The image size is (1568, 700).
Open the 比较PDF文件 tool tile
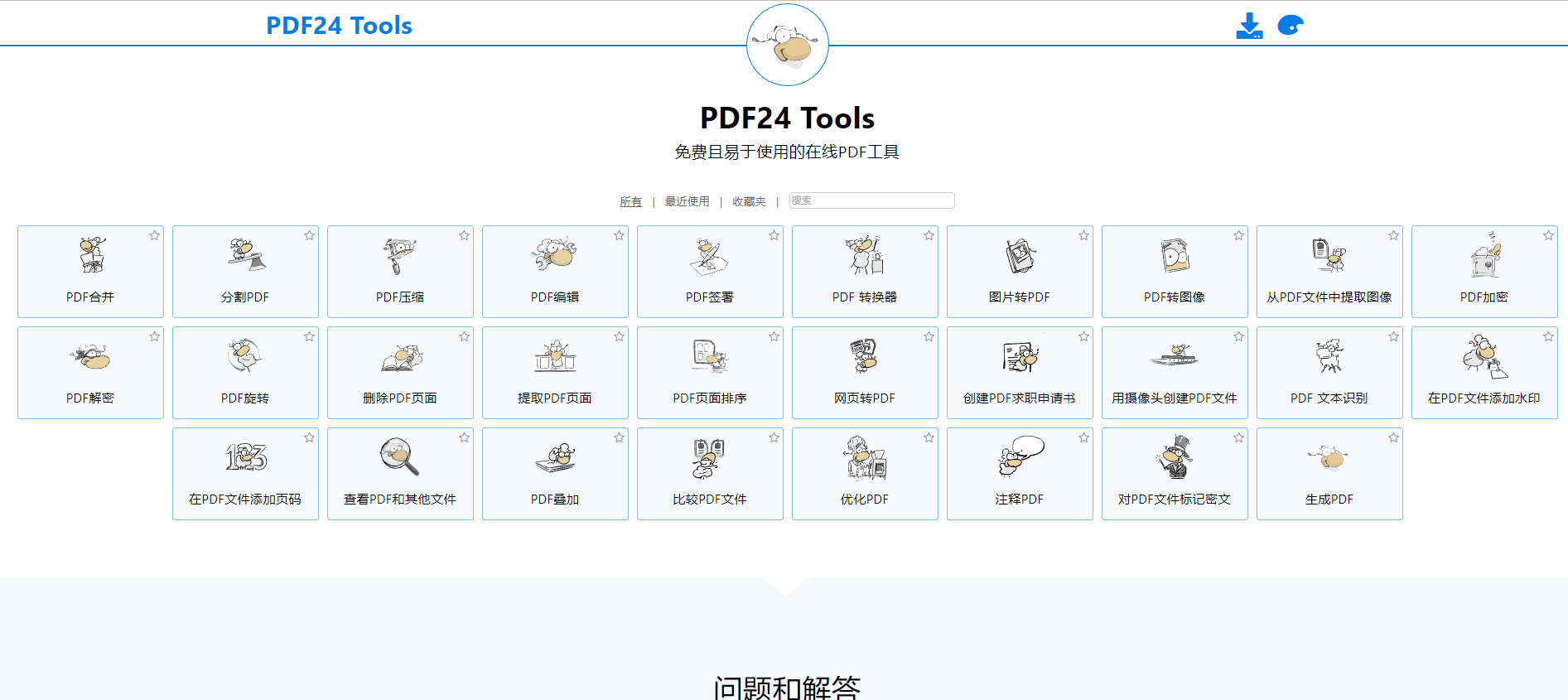(x=710, y=474)
